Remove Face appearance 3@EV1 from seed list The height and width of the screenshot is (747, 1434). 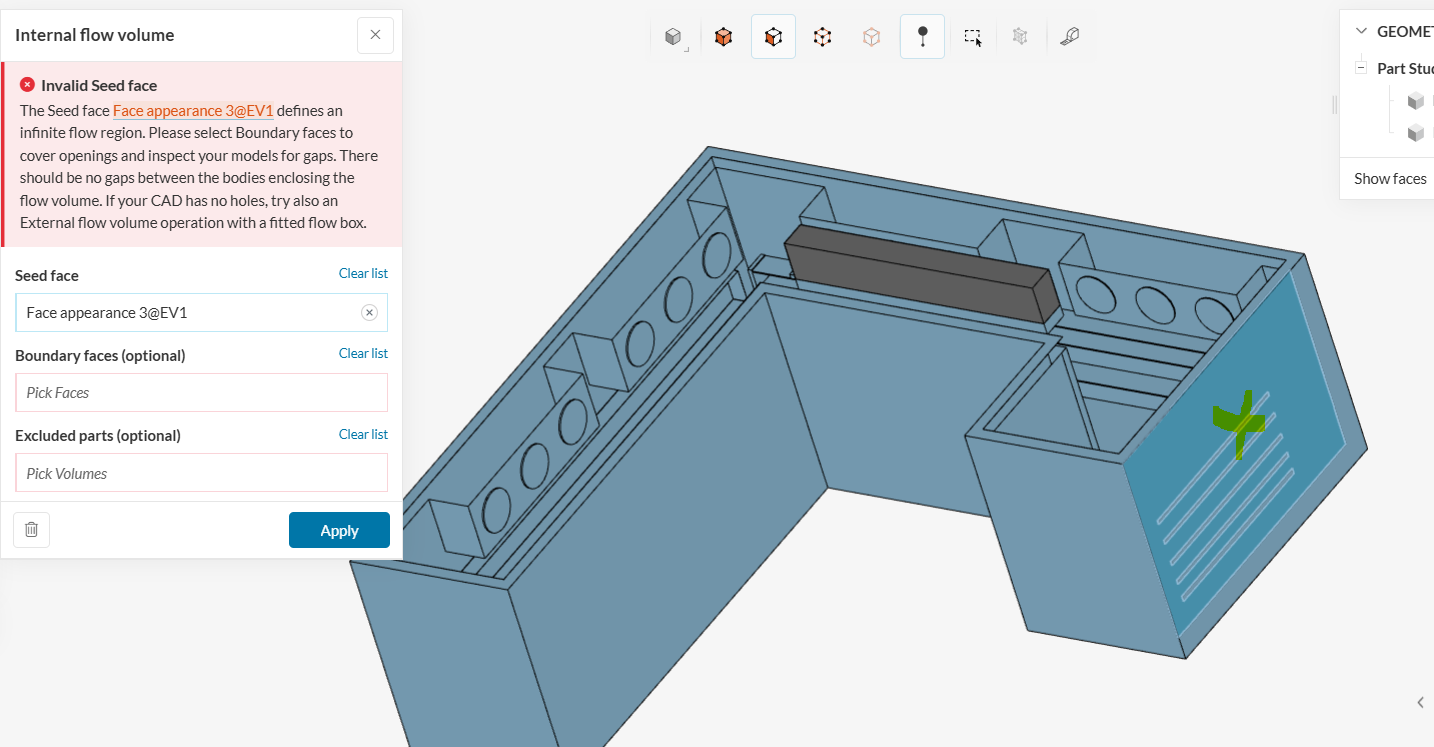point(369,313)
